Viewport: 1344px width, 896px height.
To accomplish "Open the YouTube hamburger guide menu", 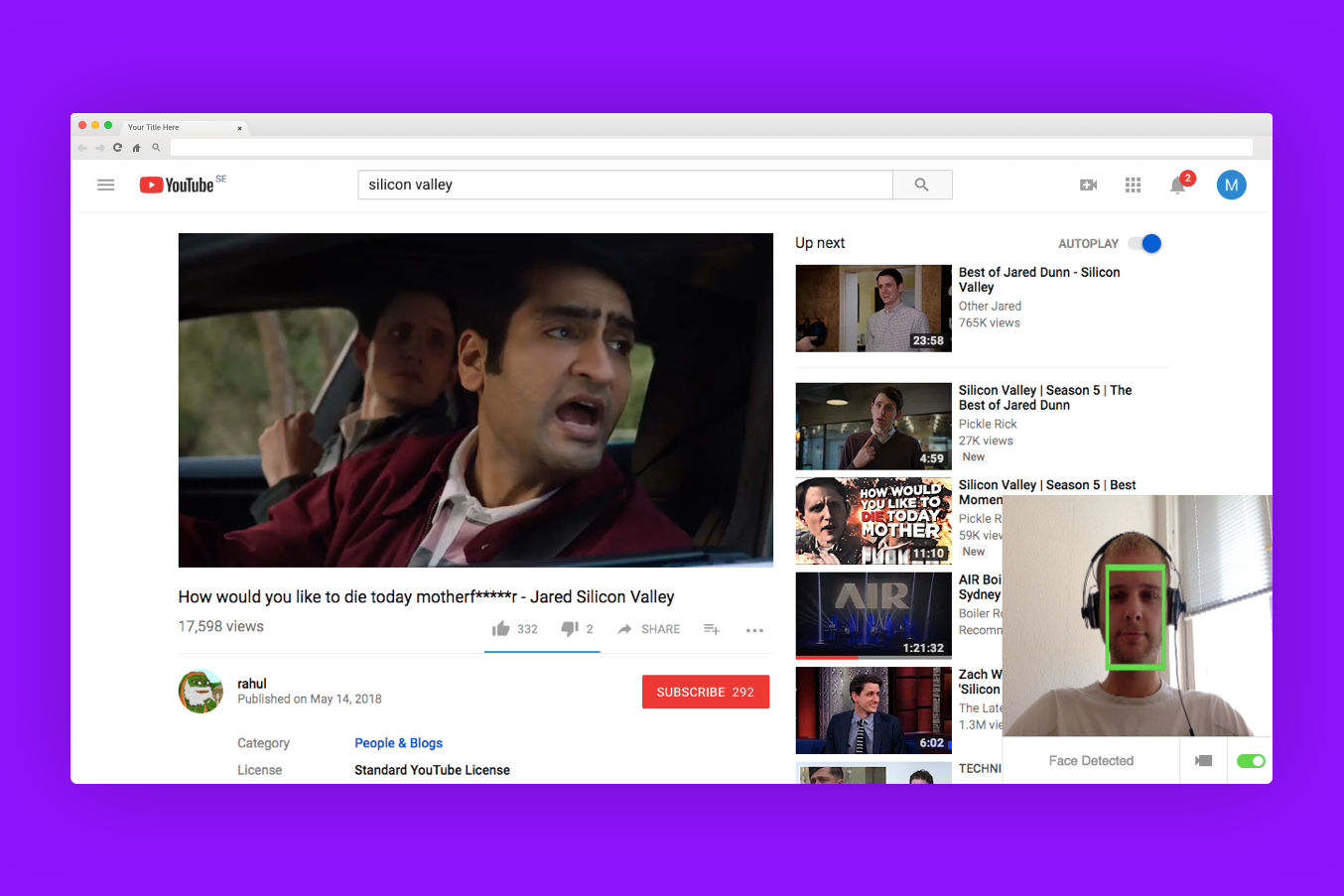I will point(106,185).
